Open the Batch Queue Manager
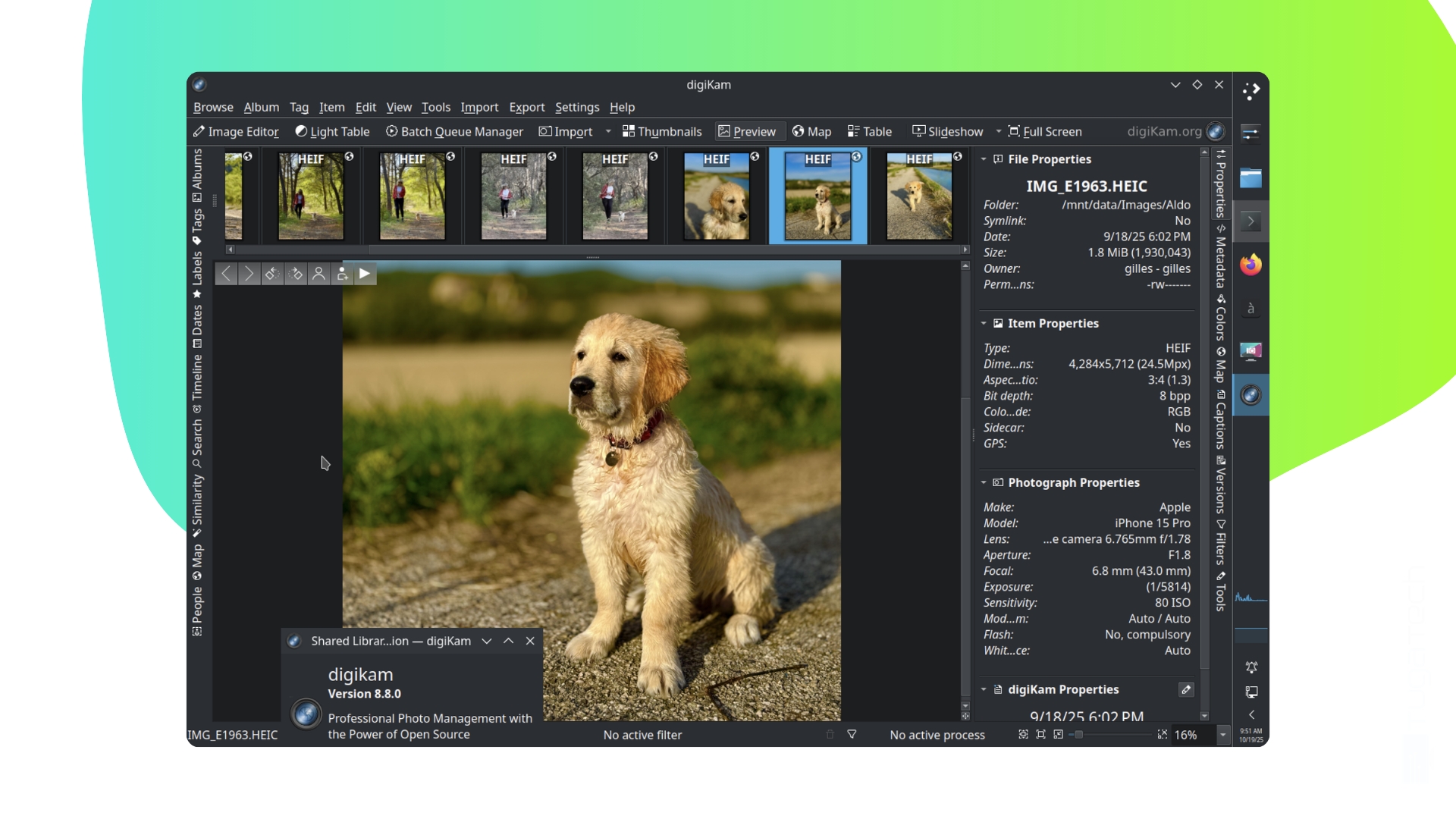Screen dimensions: 1456x819 [x=454, y=131]
